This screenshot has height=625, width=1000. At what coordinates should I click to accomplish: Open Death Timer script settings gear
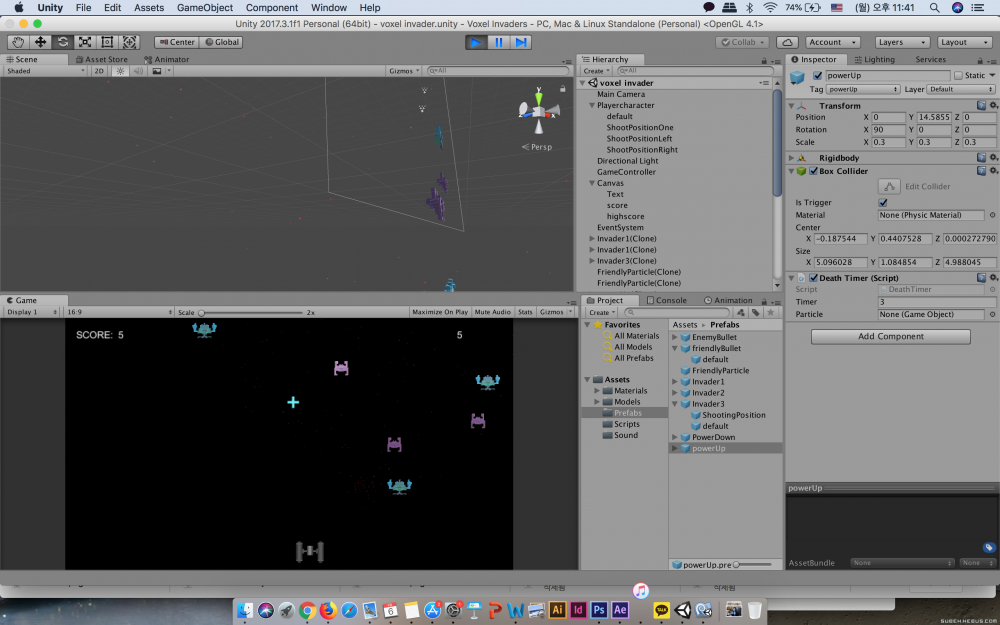pos(993,278)
